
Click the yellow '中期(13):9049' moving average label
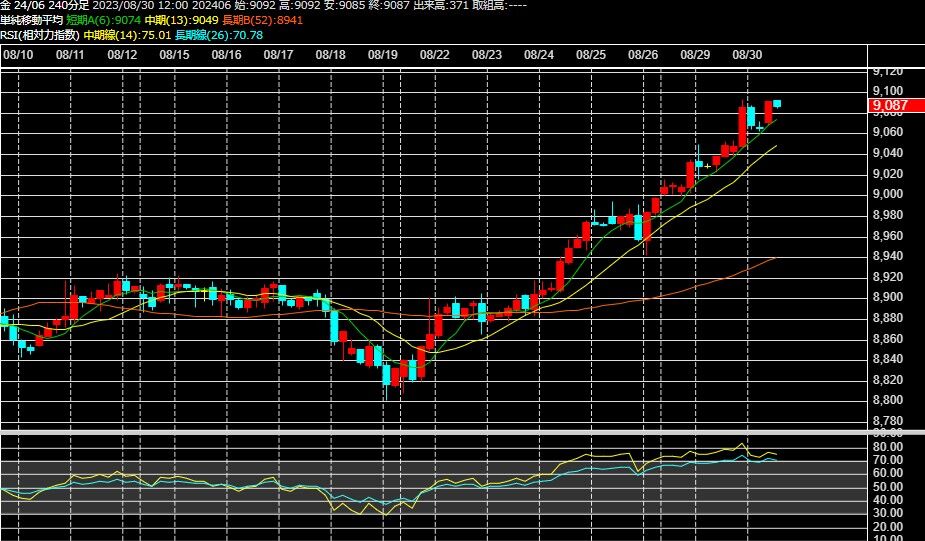coord(181,20)
